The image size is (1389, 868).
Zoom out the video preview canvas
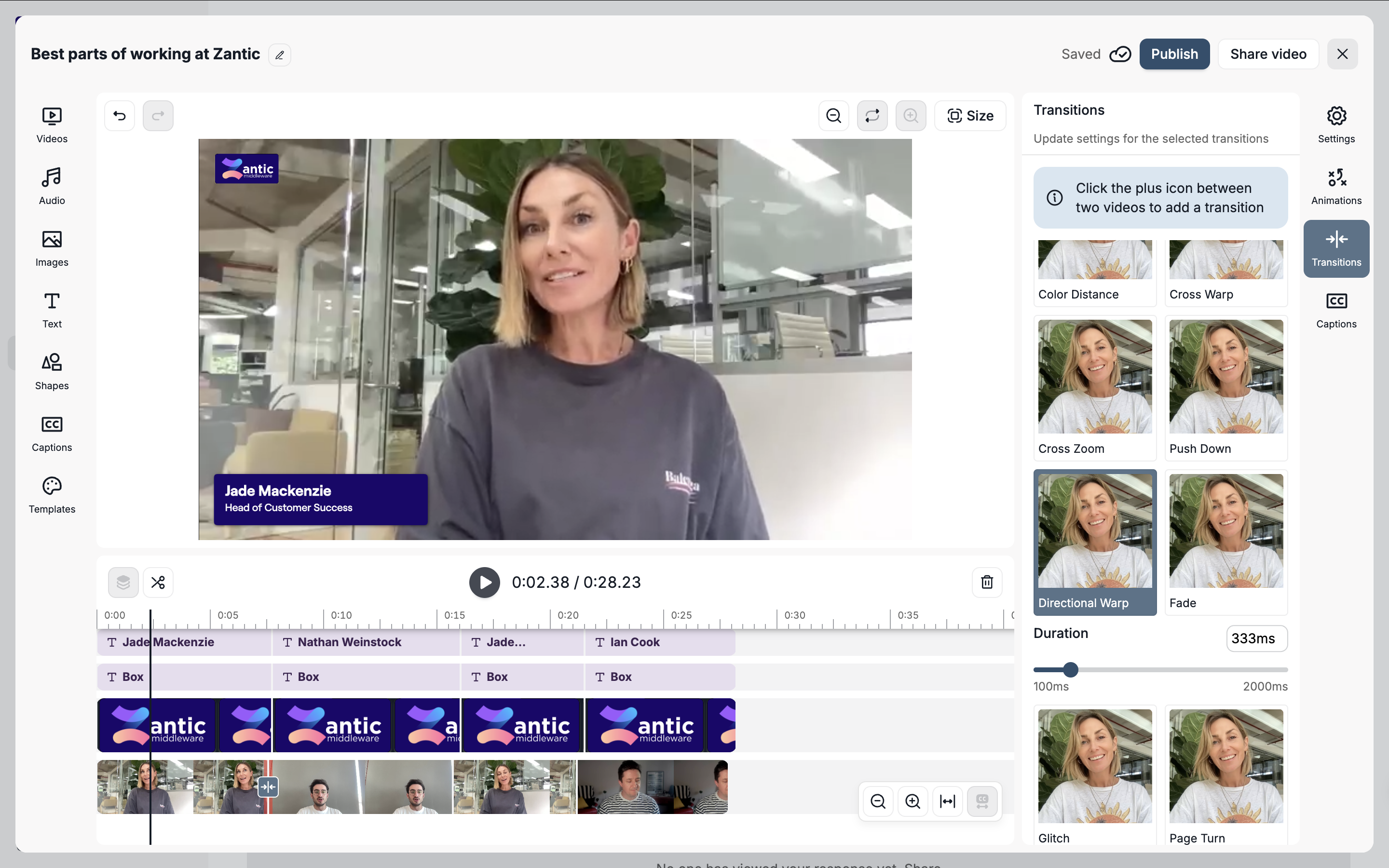tap(833, 116)
